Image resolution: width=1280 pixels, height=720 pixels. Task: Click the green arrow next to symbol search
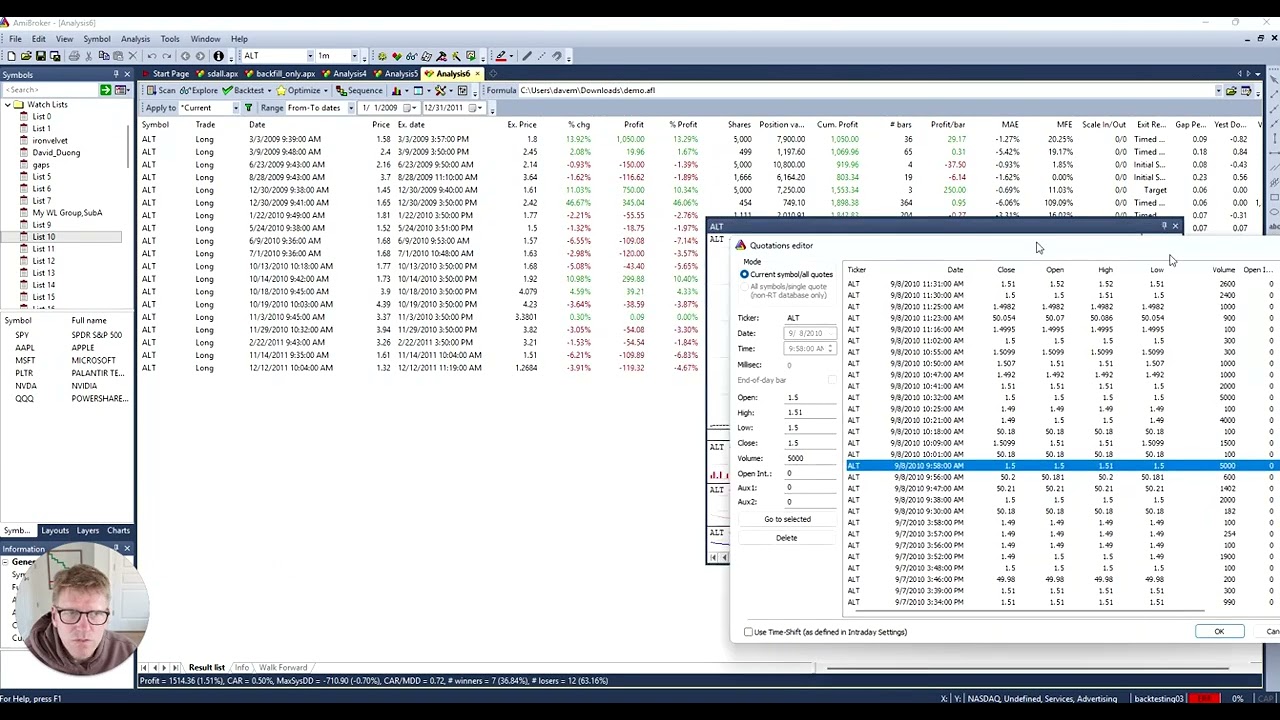[x=105, y=90]
